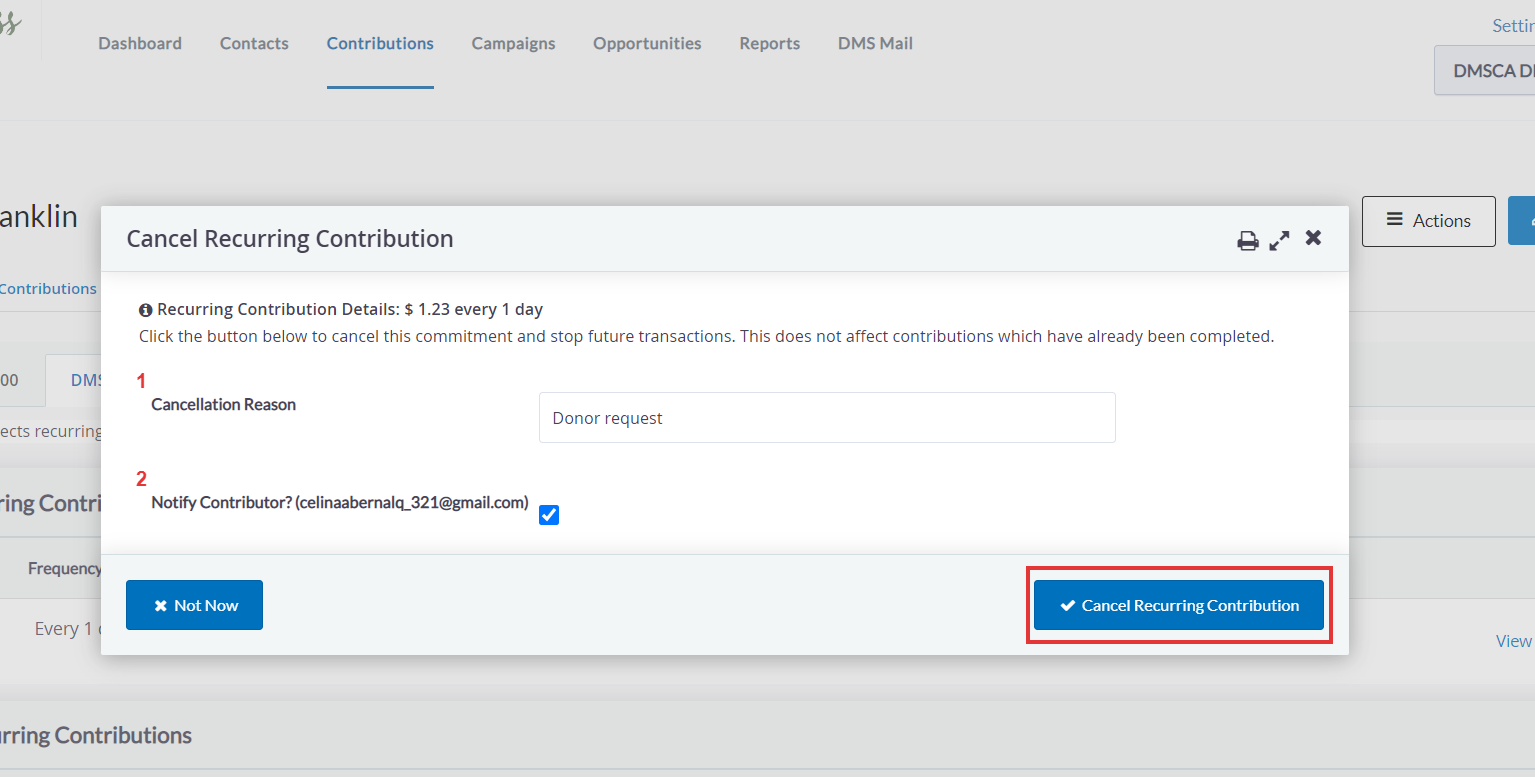
Task: Click the Settings link at top right
Action: [x=1512, y=26]
